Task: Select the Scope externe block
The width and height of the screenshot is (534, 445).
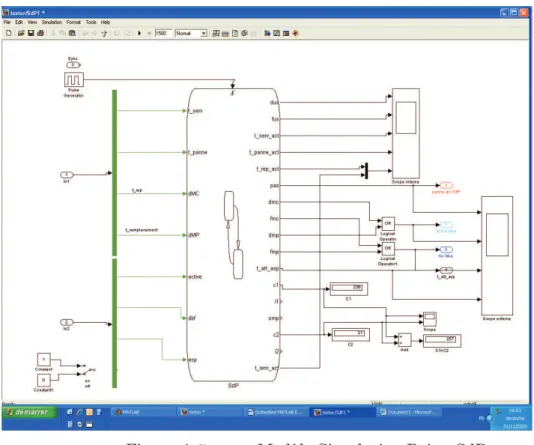Action: click(x=497, y=256)
